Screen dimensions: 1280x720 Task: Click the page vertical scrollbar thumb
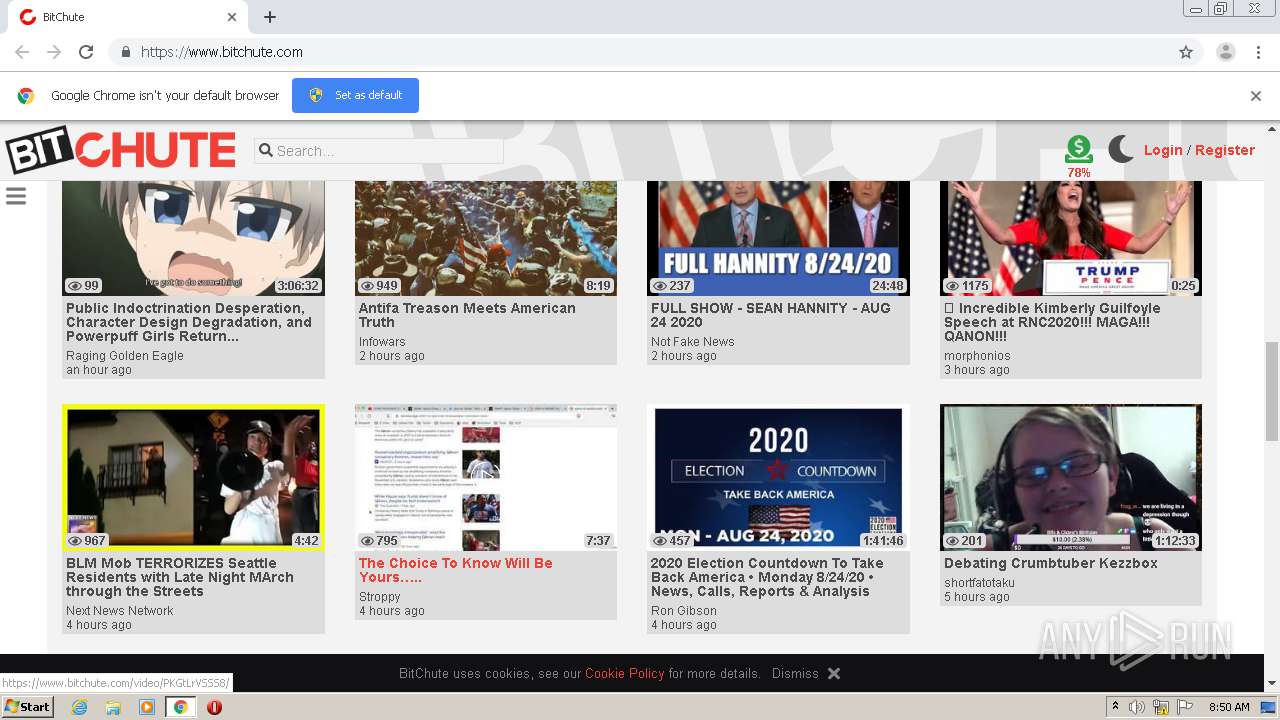pos(1272,390)
